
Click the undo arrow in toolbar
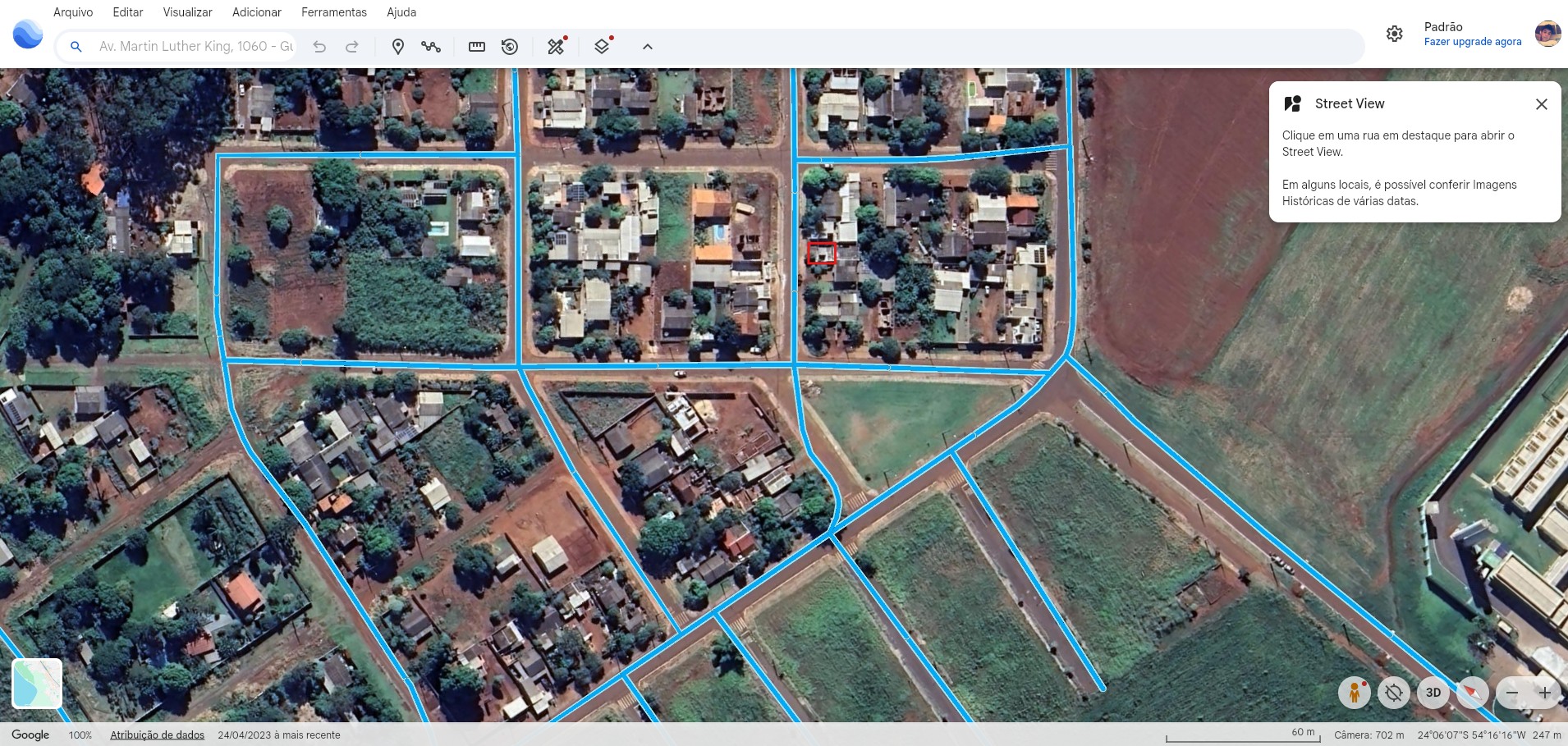pyautogui.click(x=319, y=47)
